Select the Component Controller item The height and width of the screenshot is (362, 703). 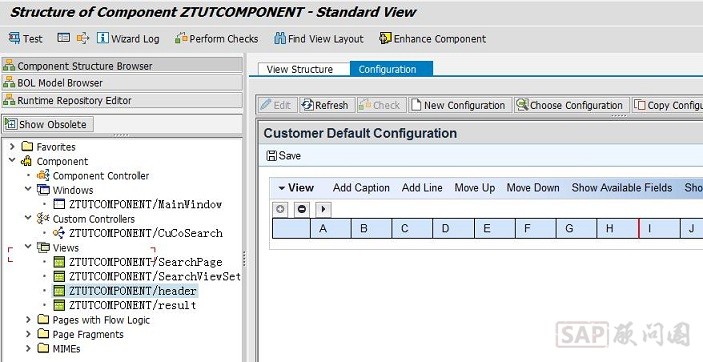(x=101, y=175)
